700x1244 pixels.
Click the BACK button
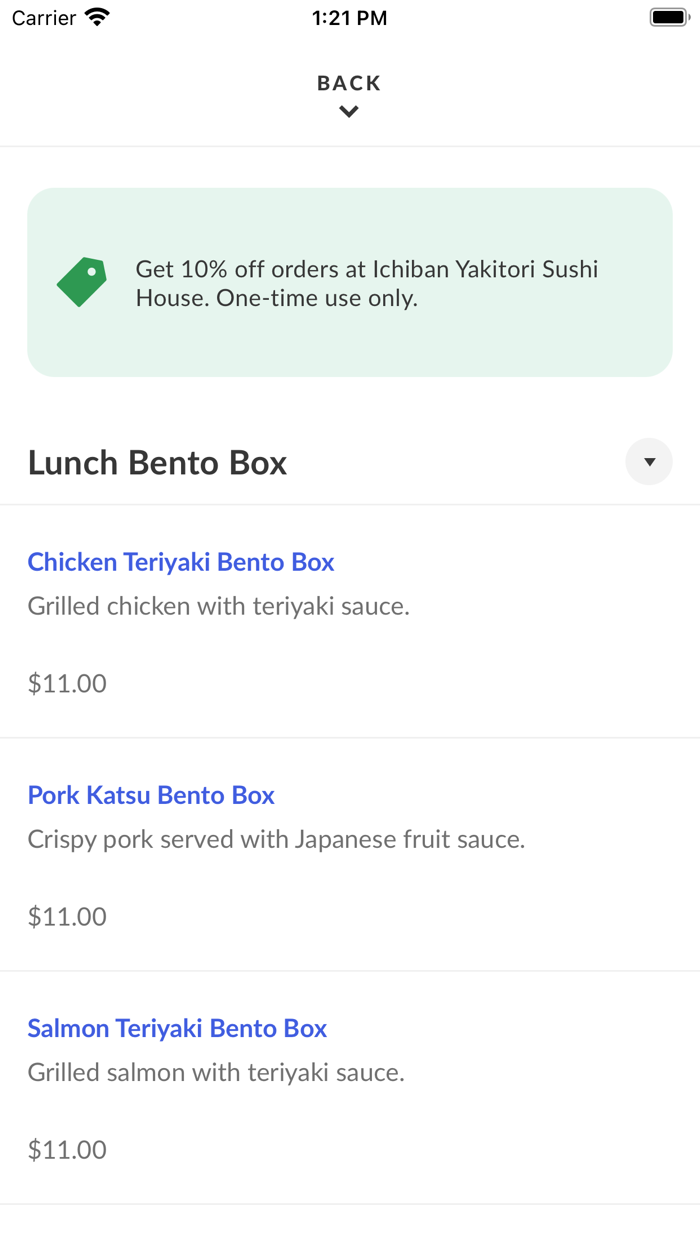point(348,83)
